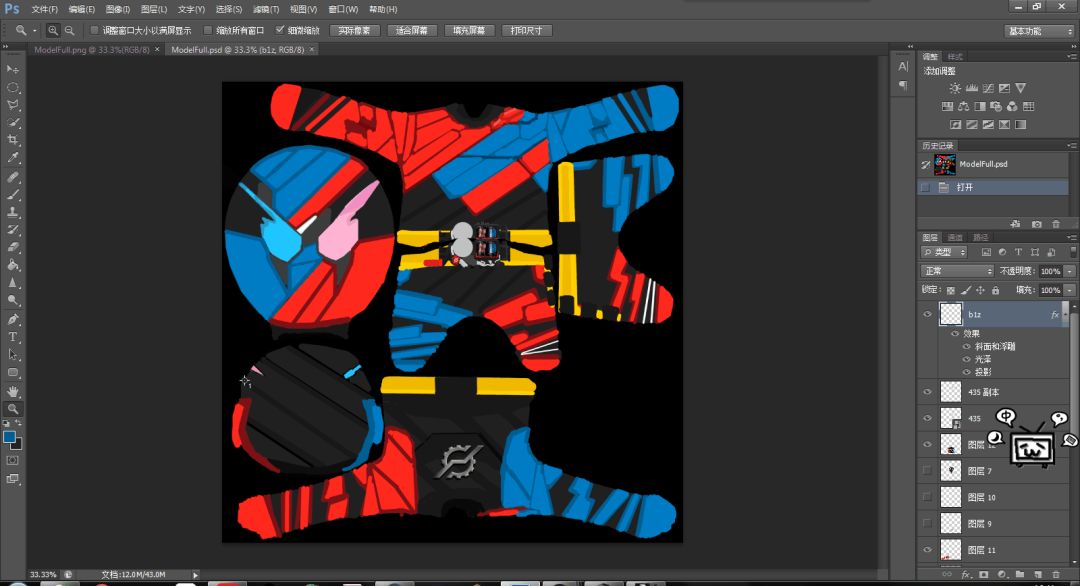The height and width of the screenshot is (586, 1080).
Task: Select the Elliptical Marquee tool
Action: (12, 87)
